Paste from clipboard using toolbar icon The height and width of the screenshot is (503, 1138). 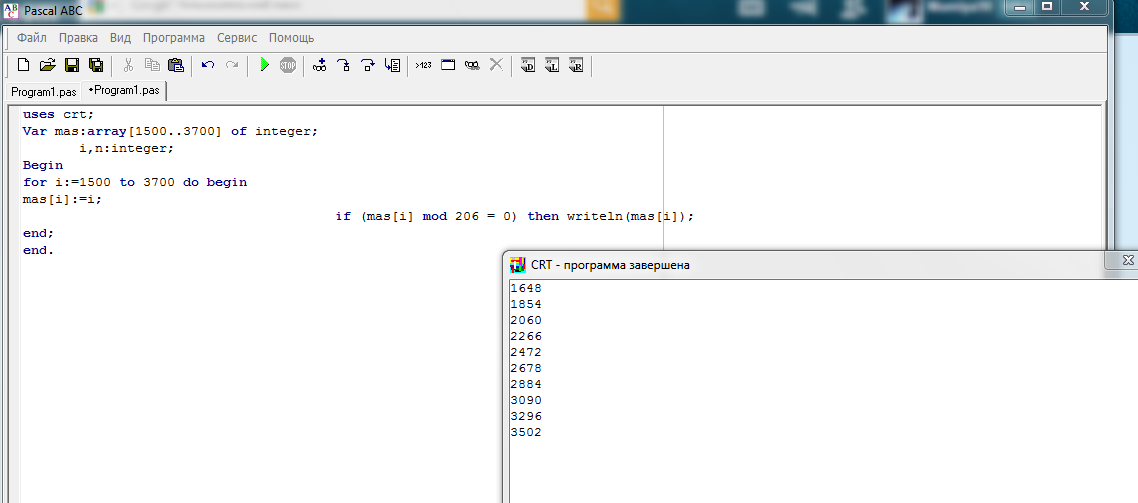[x=176, y=66]
